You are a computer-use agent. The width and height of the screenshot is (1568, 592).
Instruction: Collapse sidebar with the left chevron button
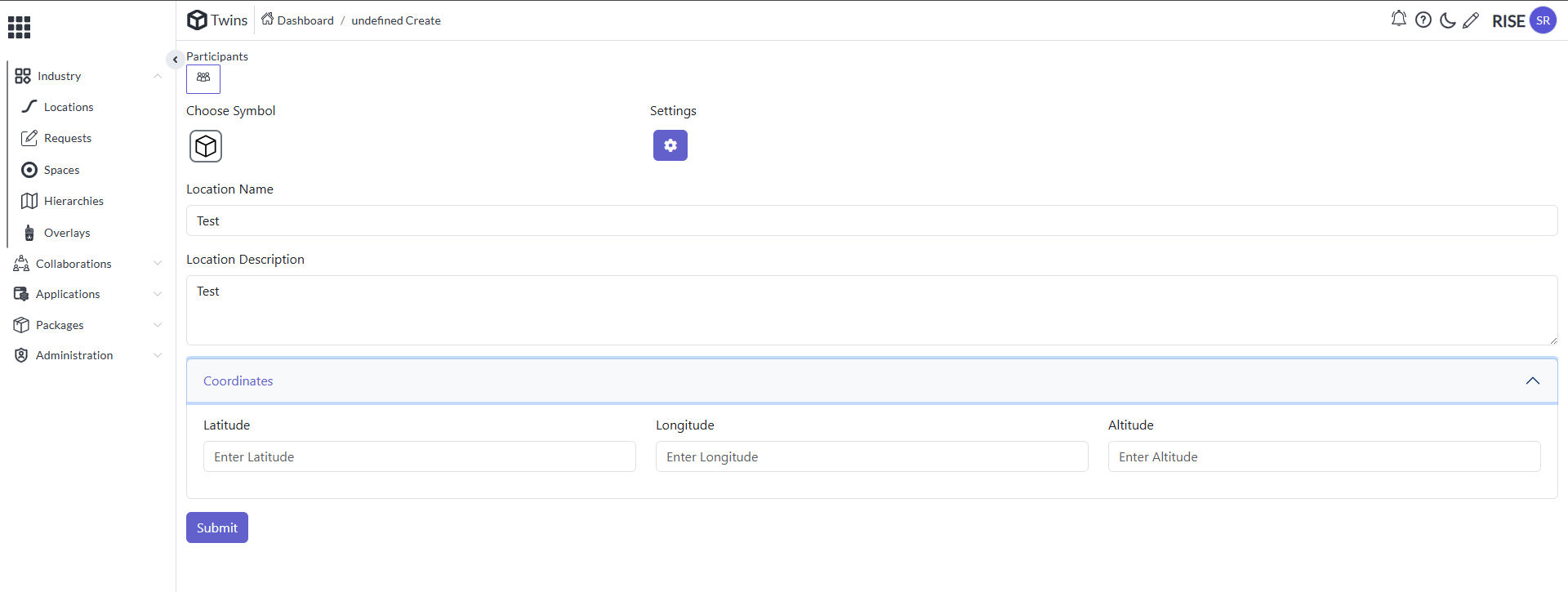tap(175, 60)
